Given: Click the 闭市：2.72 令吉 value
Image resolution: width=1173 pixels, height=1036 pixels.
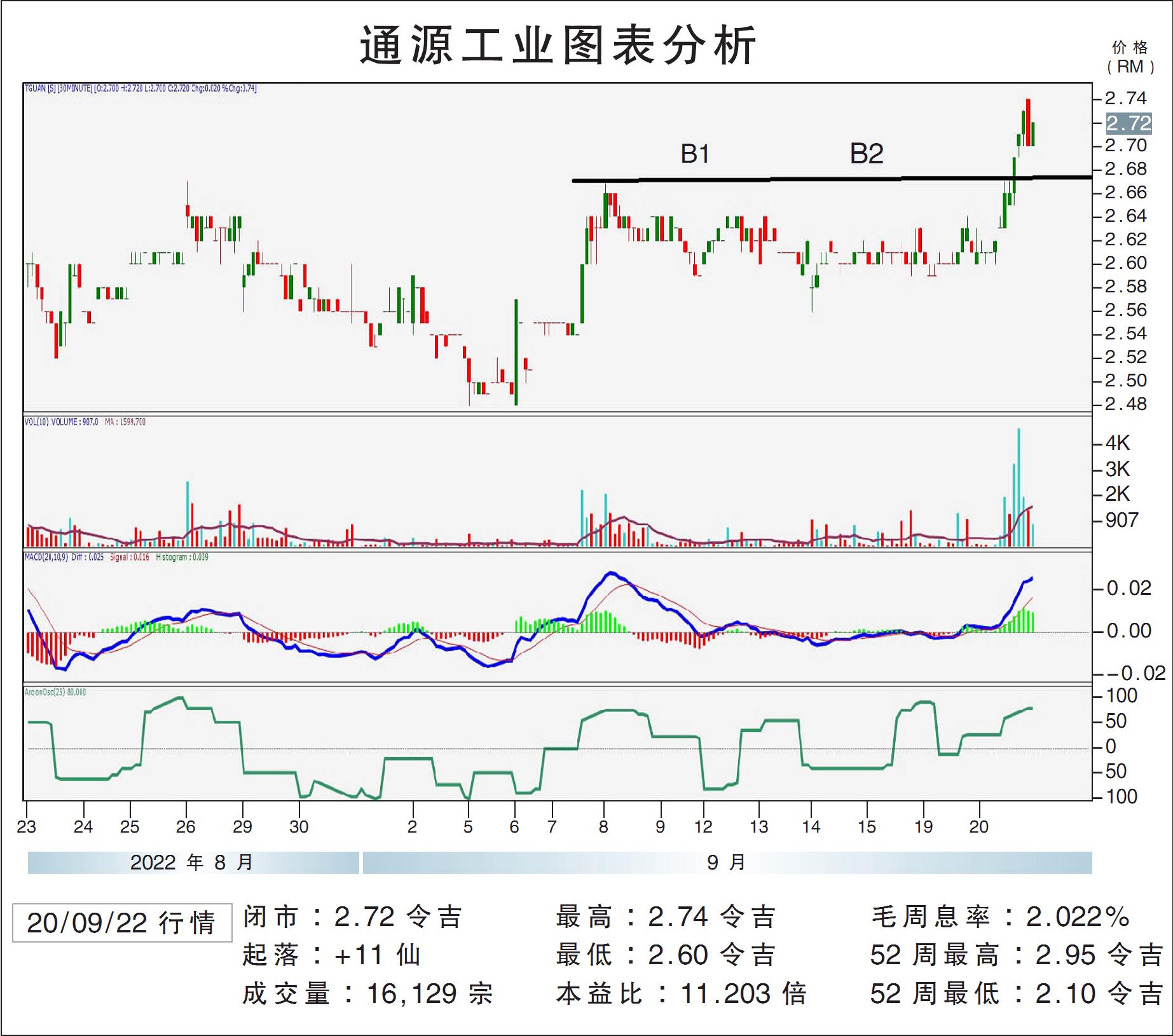Looking at the screenshot, I should pos(353,917).
